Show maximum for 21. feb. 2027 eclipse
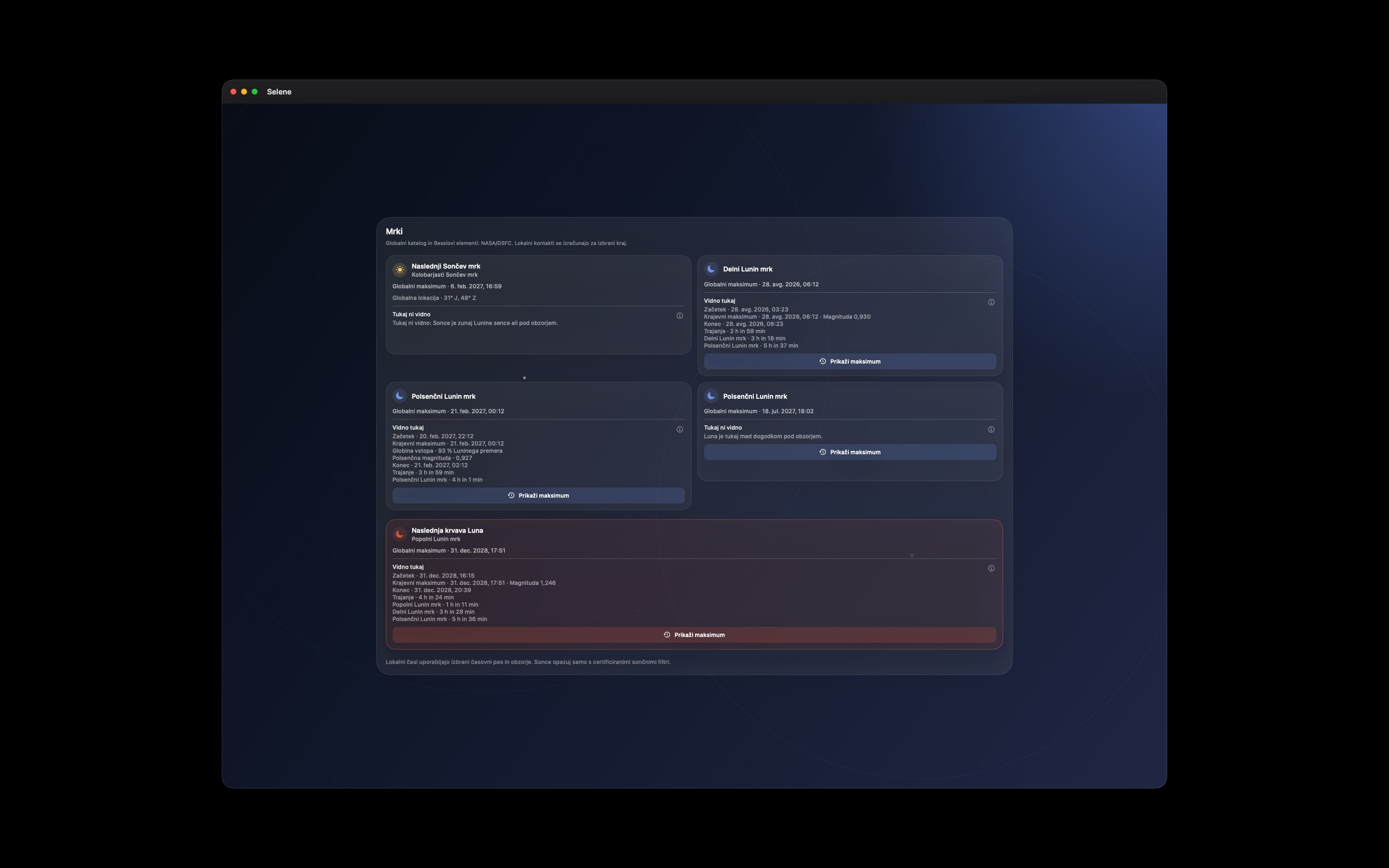 [x=538, y=495]
